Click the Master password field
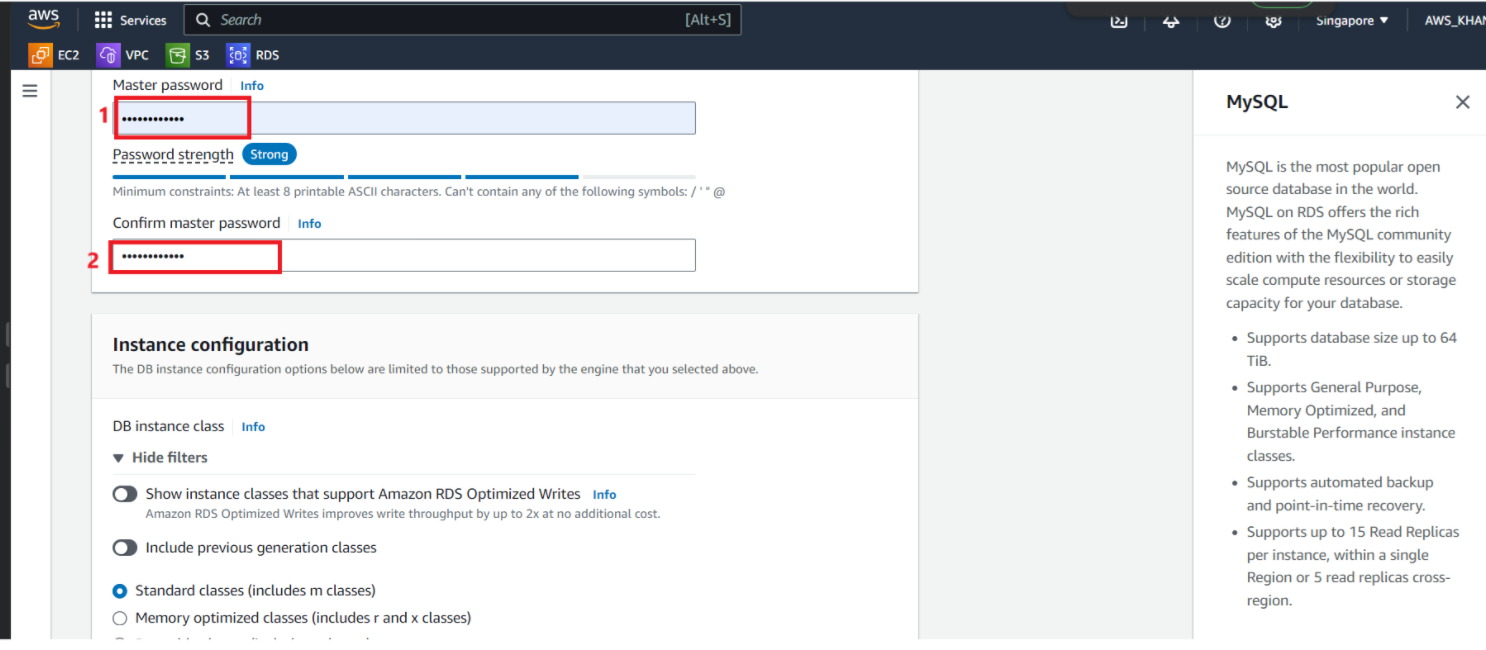The image size is (1486, 650). (404, 118)
